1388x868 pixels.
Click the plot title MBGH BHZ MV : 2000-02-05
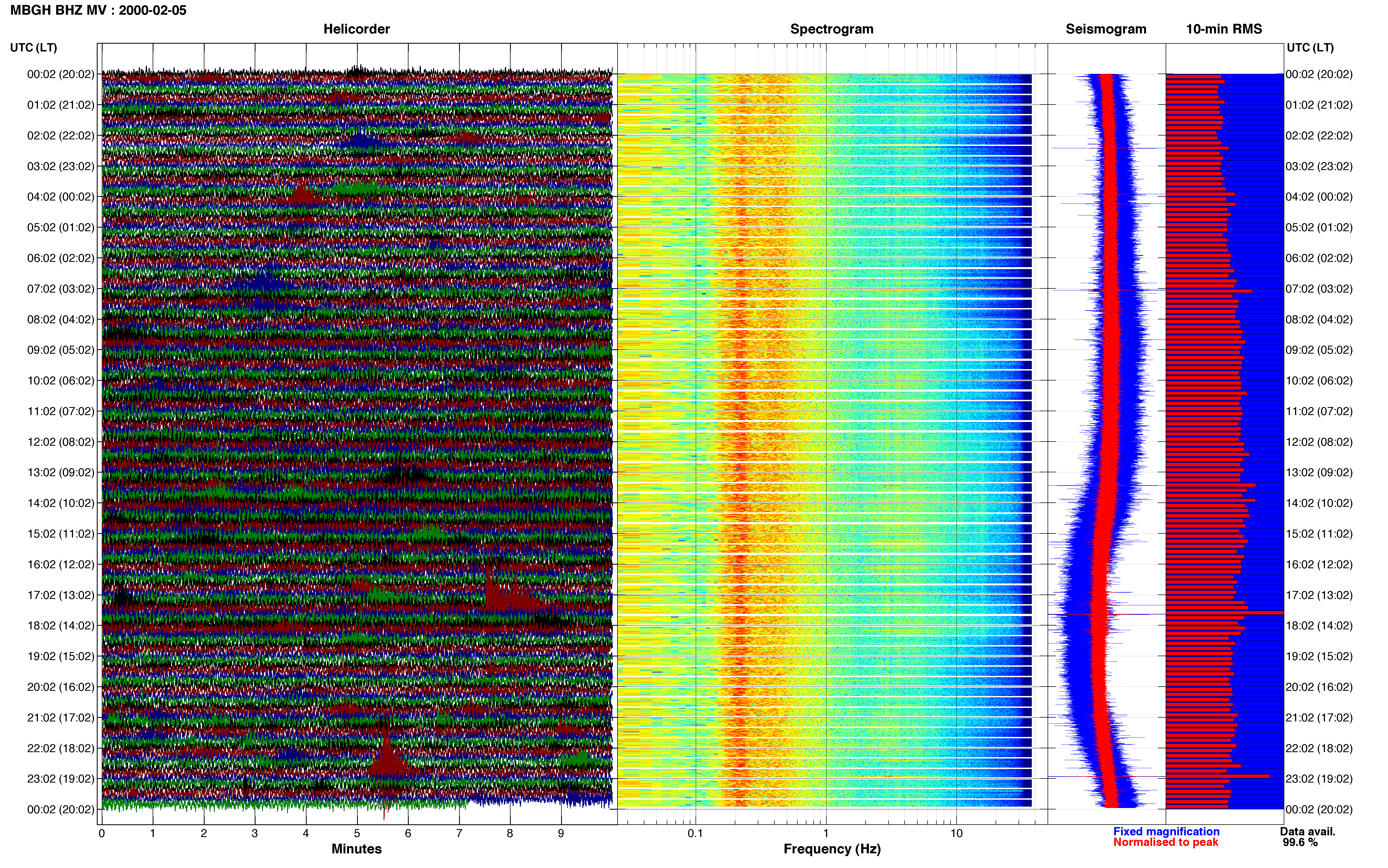coord(98,10)
